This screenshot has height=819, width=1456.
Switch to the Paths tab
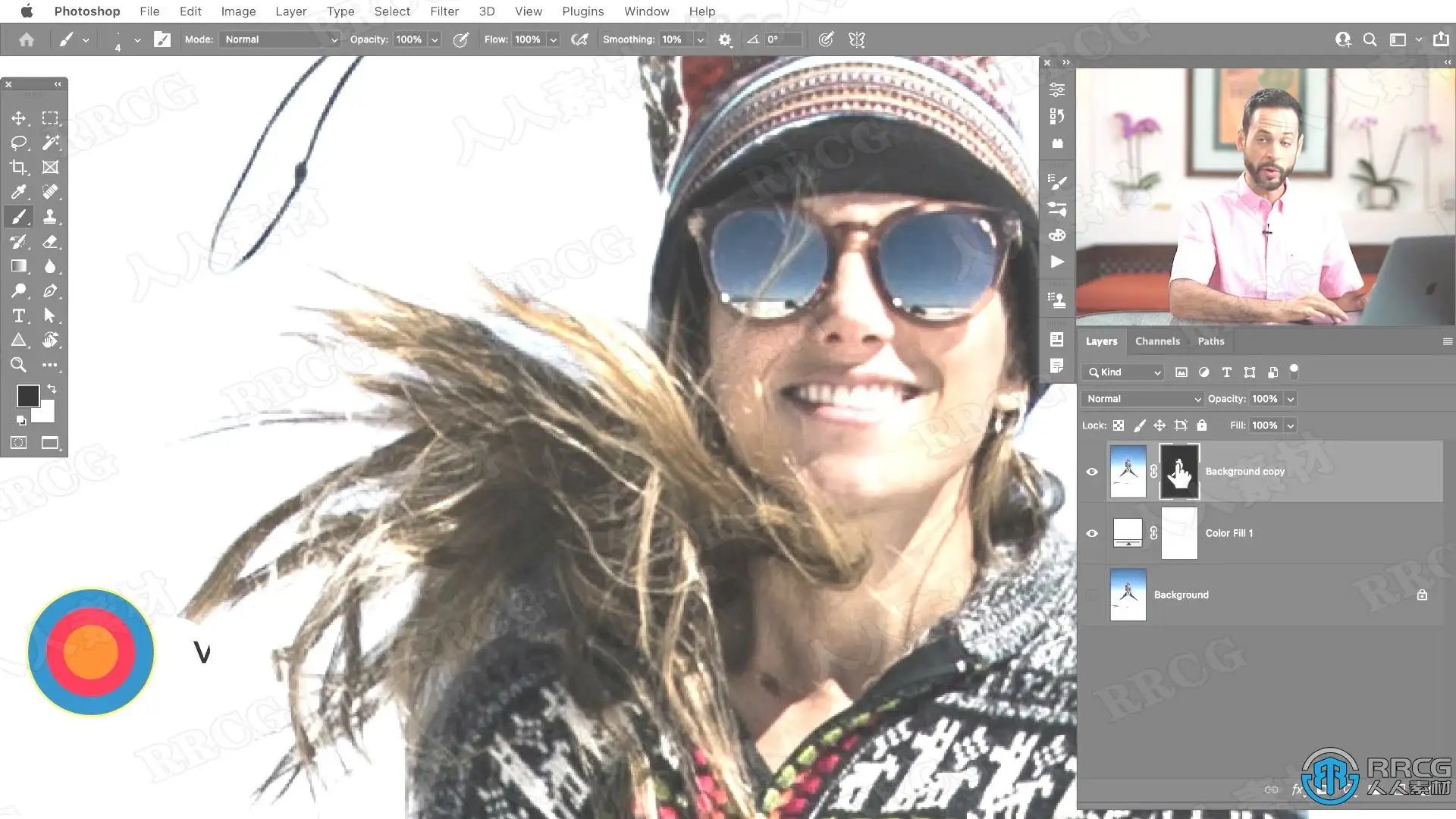pyautogui.click(x=1211, y=341)
